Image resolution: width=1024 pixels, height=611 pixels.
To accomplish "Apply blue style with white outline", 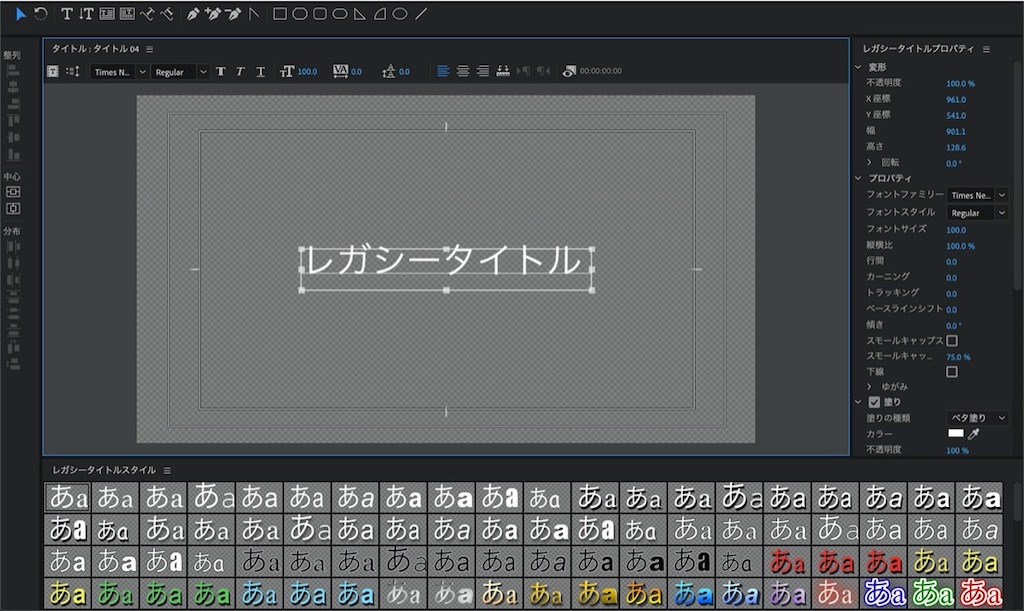I will coord(884,593).
